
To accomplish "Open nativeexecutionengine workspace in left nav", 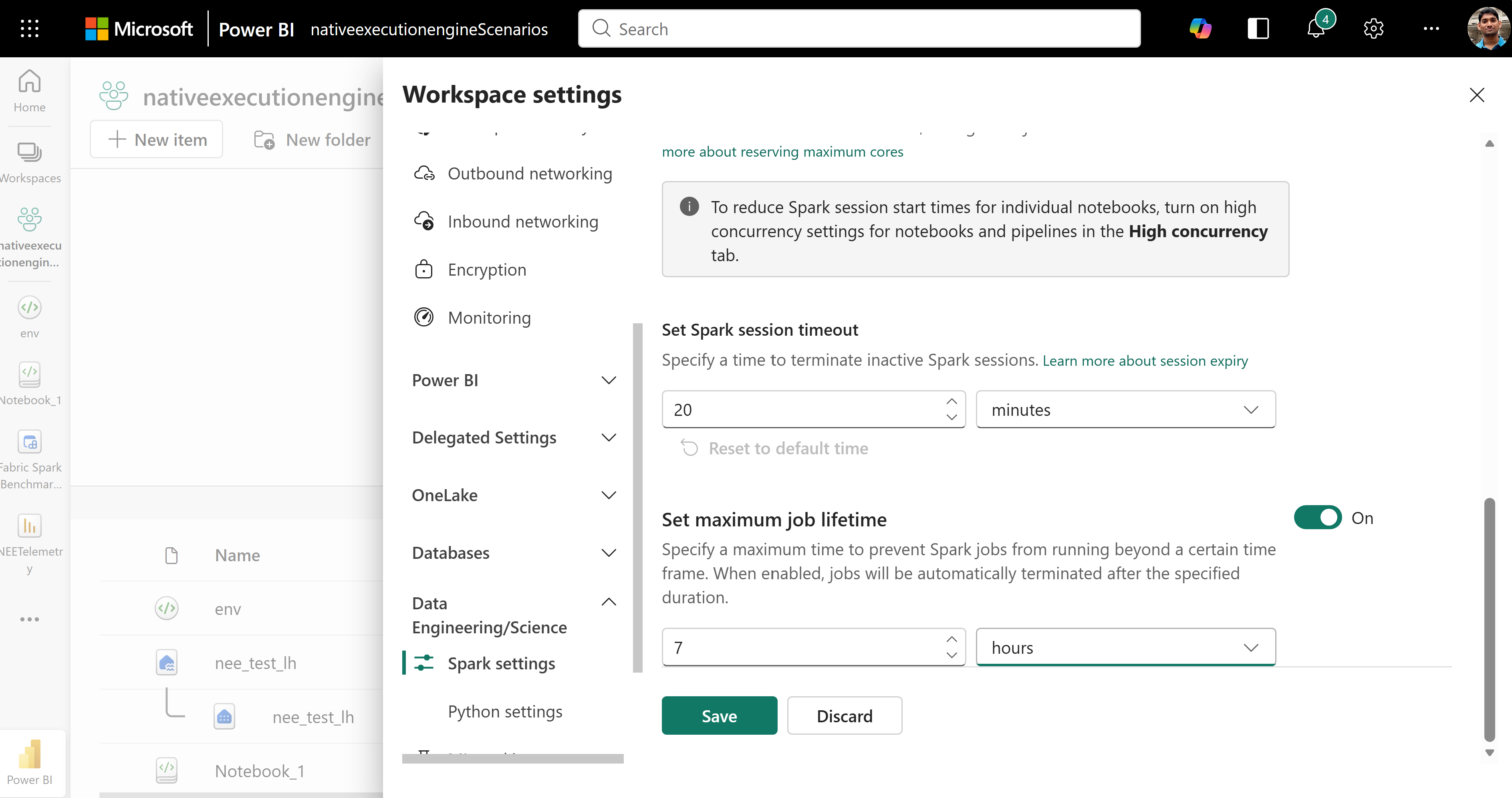I will (x=29, y=238).
